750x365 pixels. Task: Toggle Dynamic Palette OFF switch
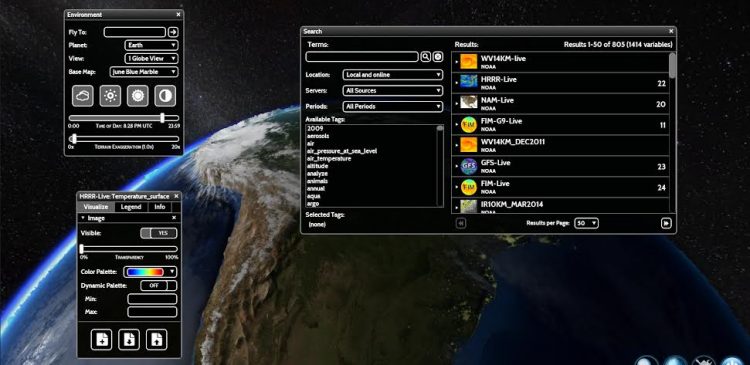click(158, 286)
